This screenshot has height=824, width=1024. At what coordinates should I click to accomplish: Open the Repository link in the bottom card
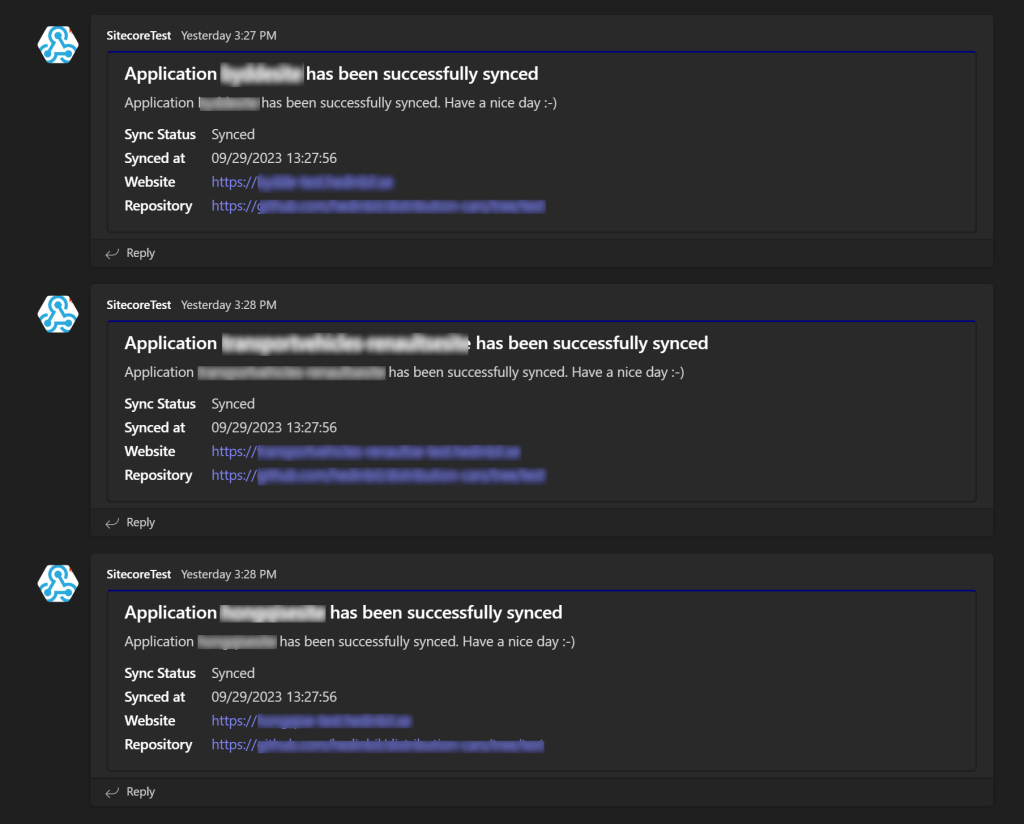[x=377, y=745]
